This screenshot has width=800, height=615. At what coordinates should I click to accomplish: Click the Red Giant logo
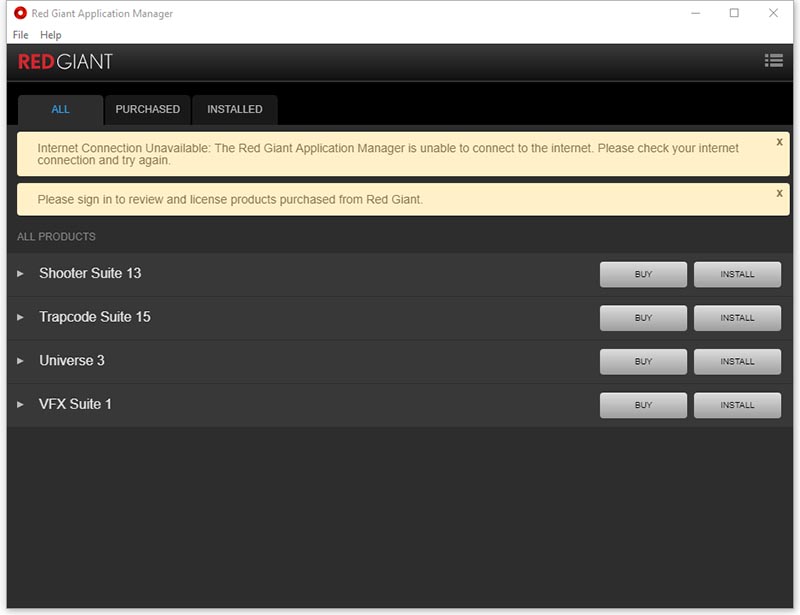pyautogui.click(x=65, y=62)
